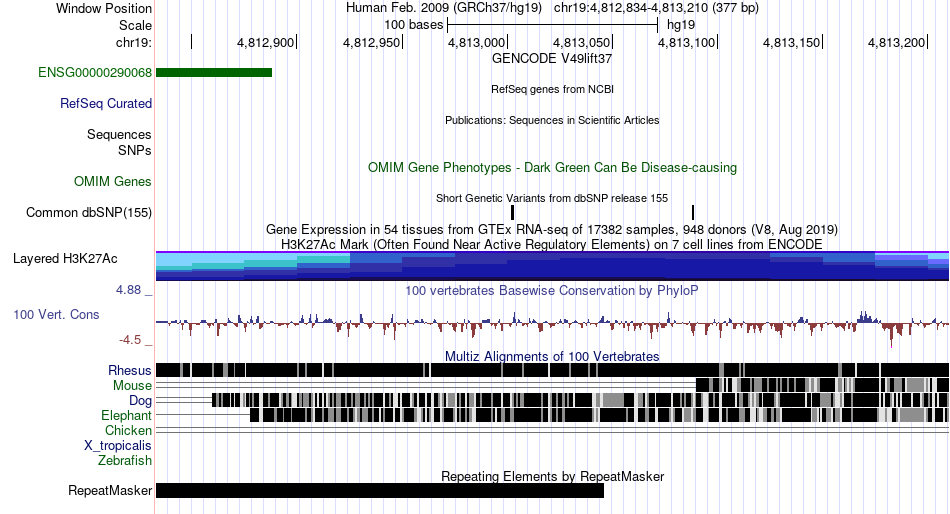Click chr19:4,812,834-4,813,210 position text
950x514 pixels.
click(656, 8)
